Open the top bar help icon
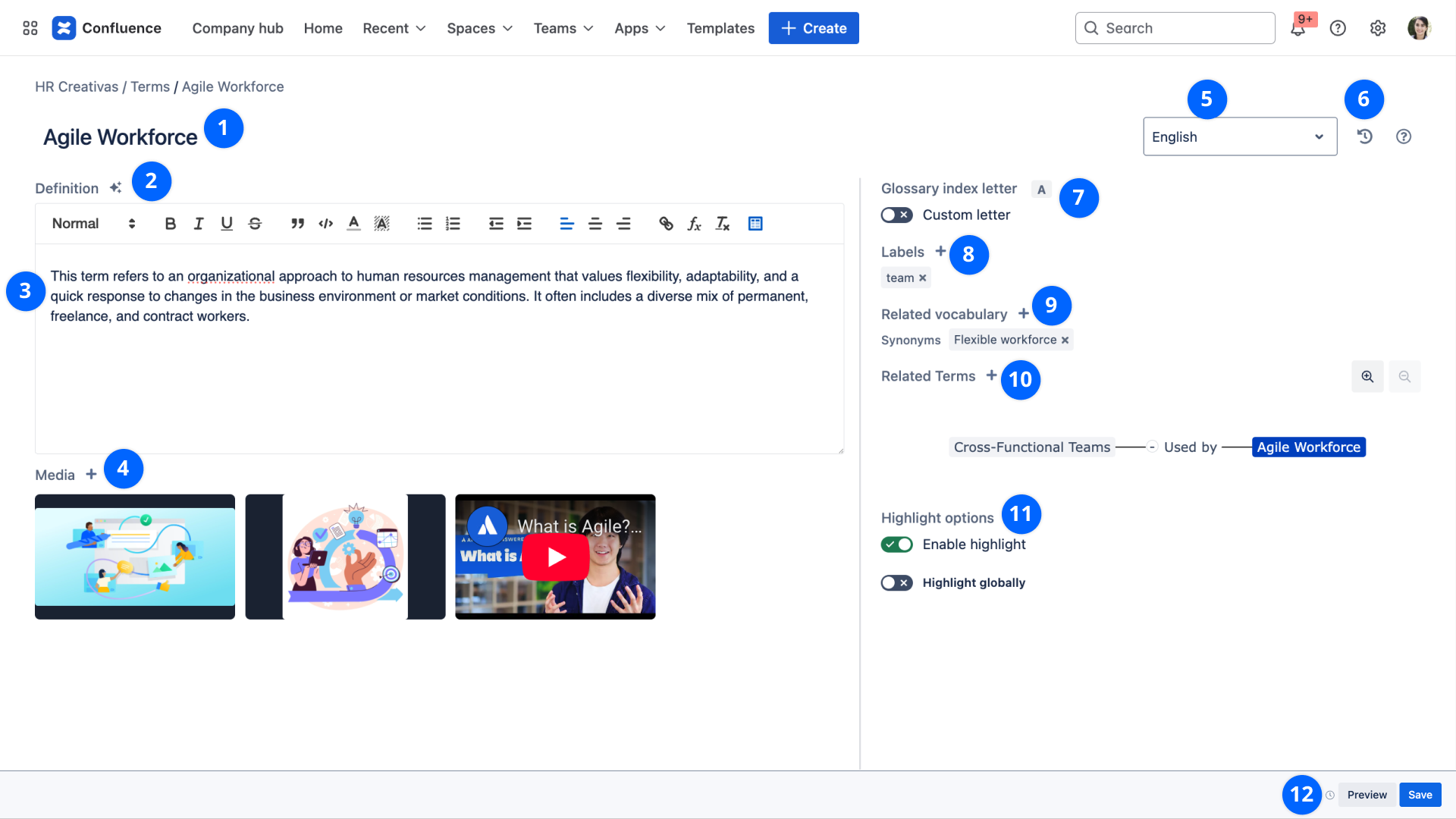This screenshot has width=1456, height=819. (x=1338, y=28)
